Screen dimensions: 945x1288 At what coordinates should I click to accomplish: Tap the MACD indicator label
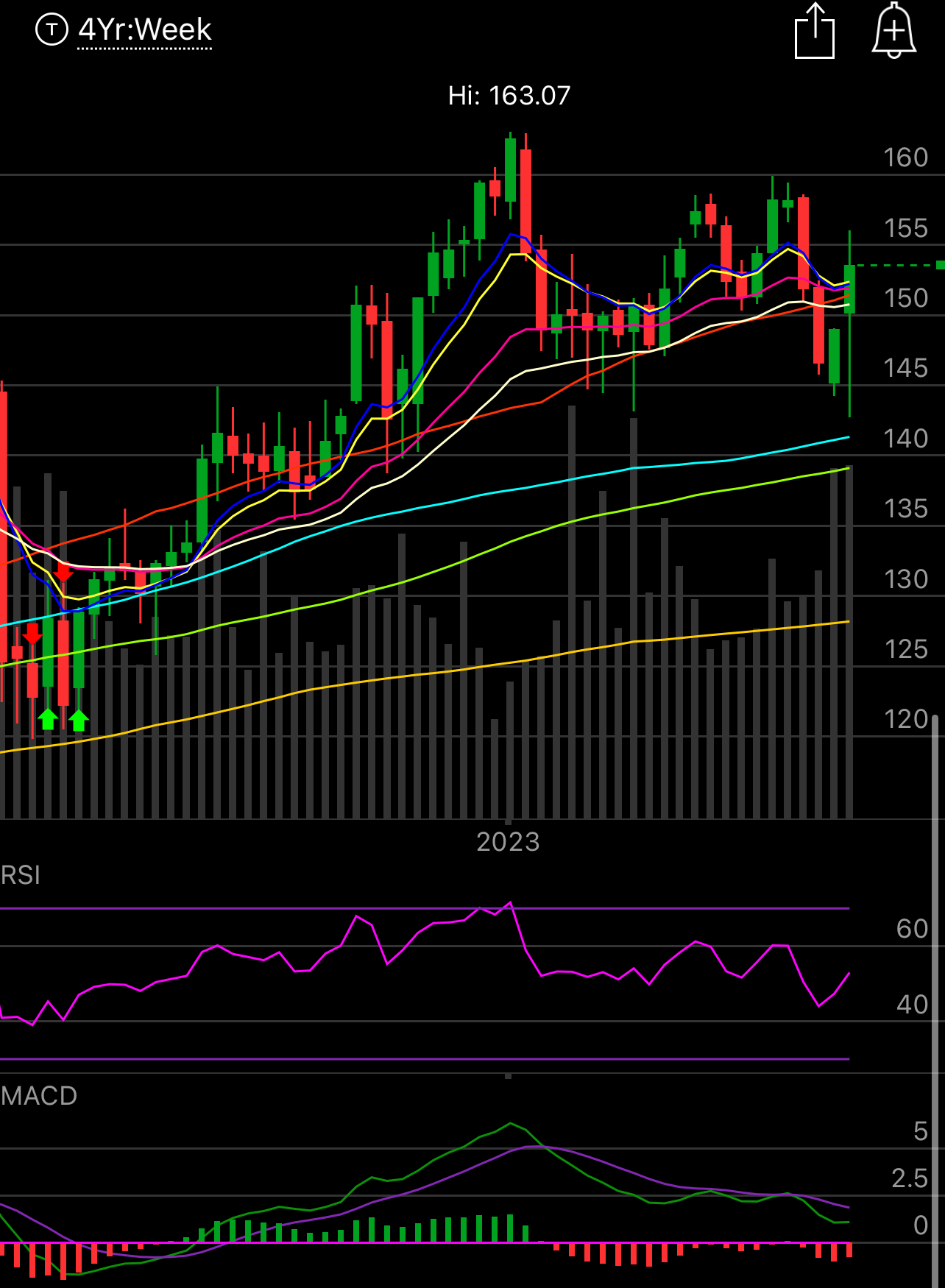(39, 1096)
